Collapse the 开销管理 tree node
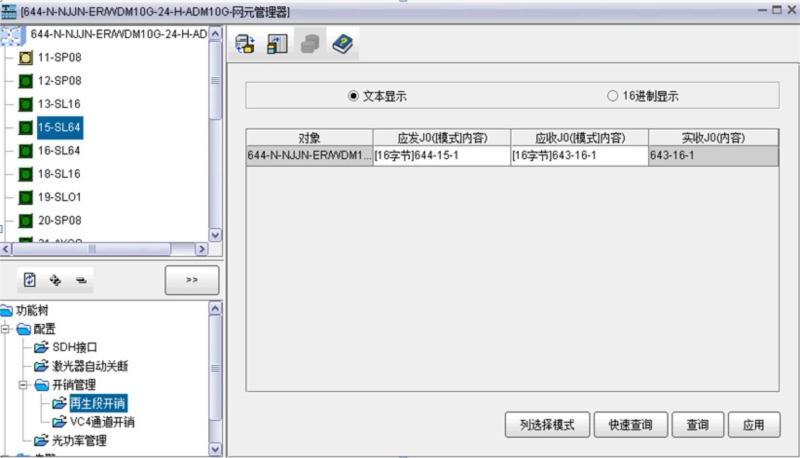 pyautogui.click(x=23, y=384)
